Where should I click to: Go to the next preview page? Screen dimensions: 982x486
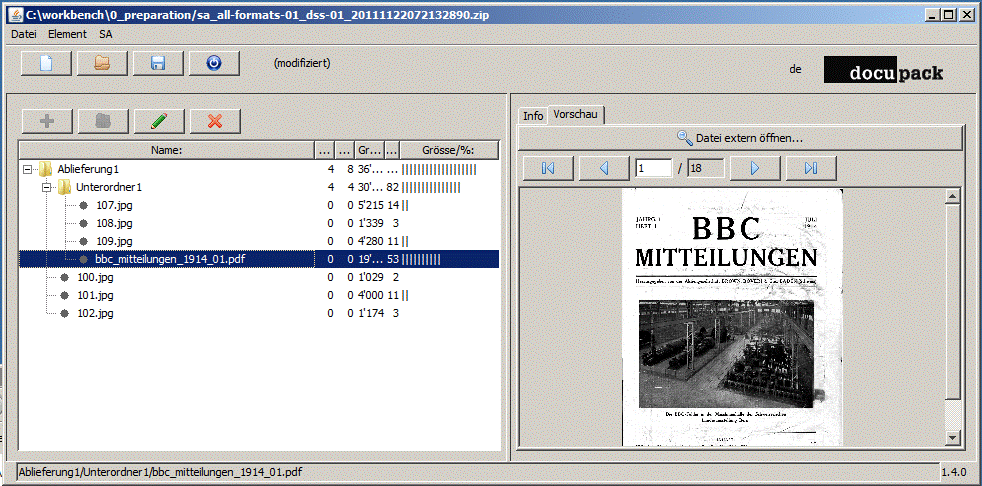coord(755,168)
